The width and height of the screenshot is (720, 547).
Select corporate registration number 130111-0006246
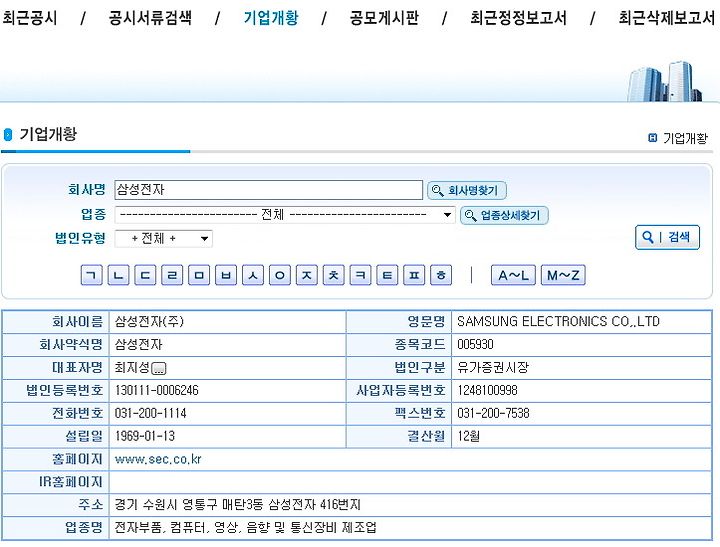point(157,390)
